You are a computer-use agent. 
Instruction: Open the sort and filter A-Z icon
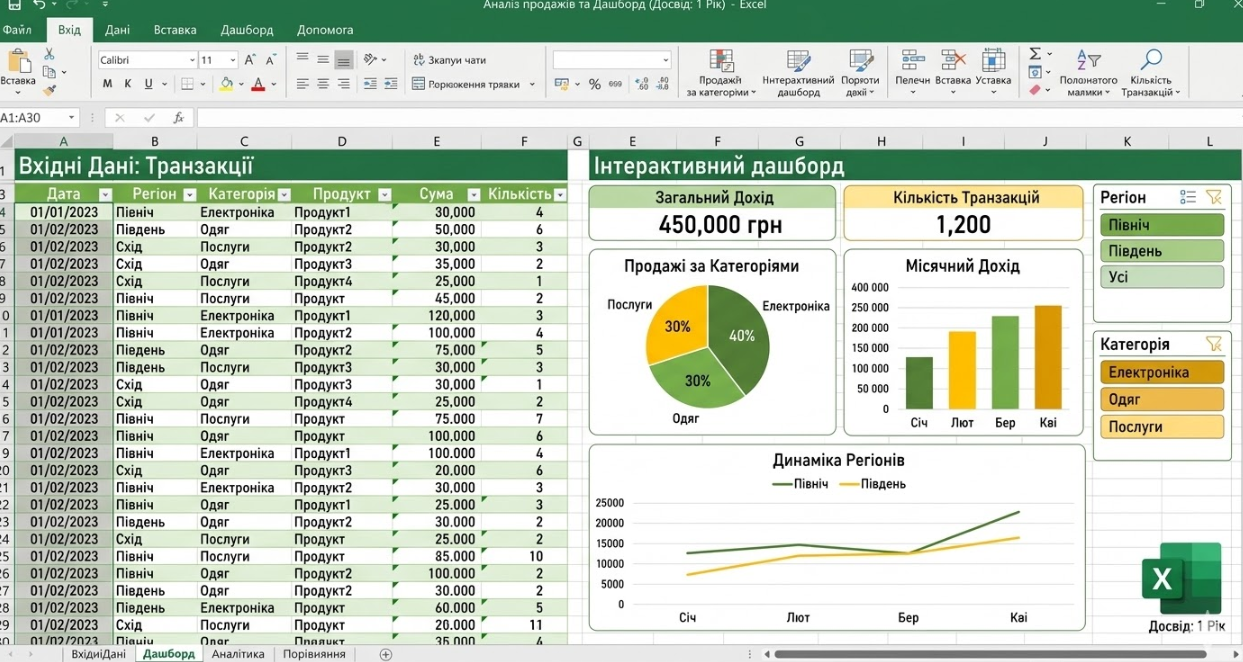coord(1088,60)
